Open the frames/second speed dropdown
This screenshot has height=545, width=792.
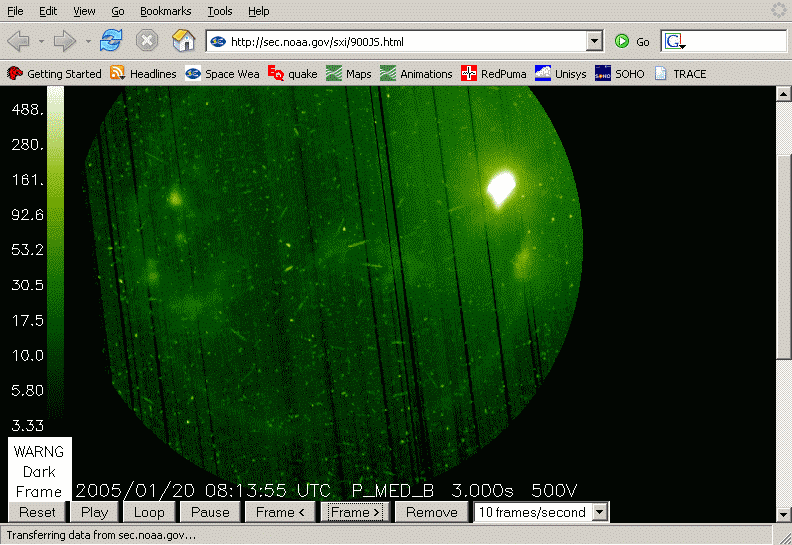pyautogui.click(x=600, y=512)
